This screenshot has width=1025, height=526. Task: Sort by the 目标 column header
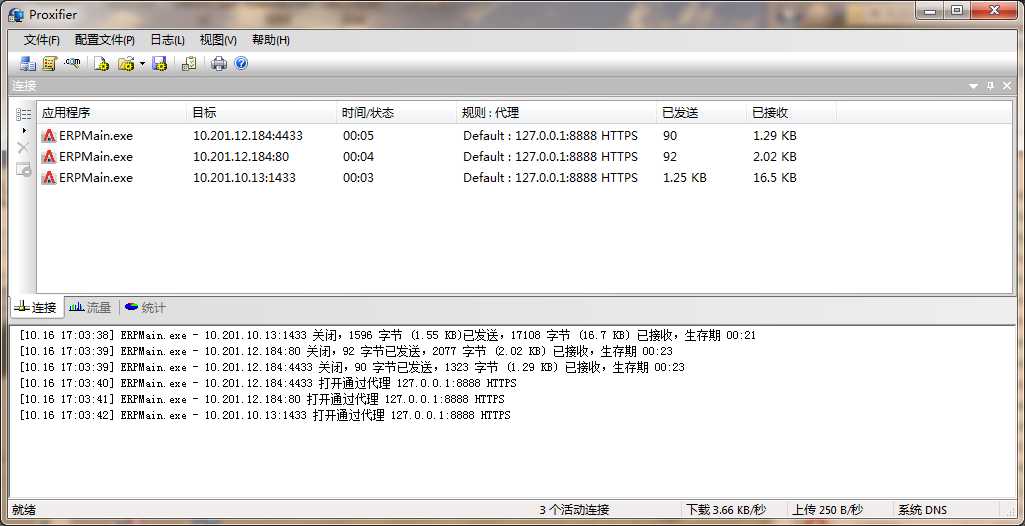[x=261, y=112]
